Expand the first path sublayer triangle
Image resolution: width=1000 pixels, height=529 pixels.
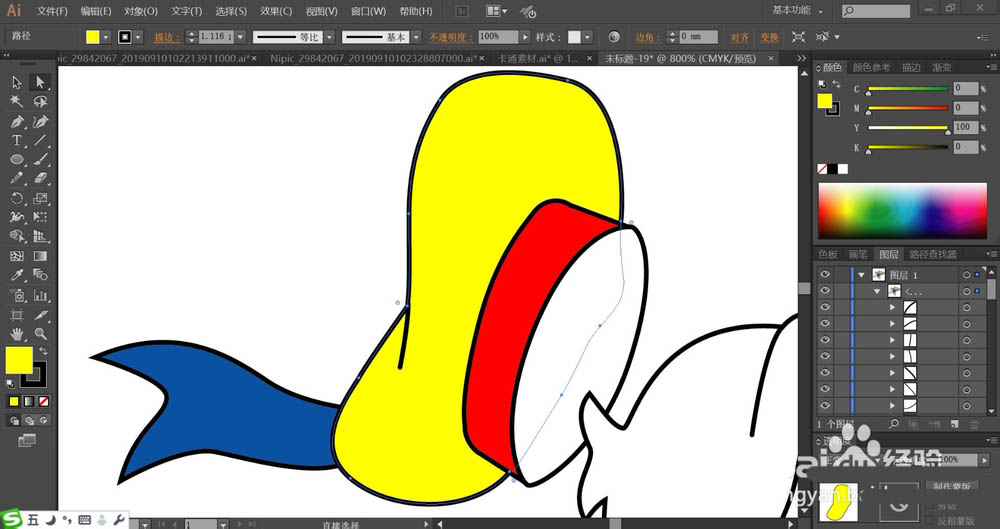point(893,307)
